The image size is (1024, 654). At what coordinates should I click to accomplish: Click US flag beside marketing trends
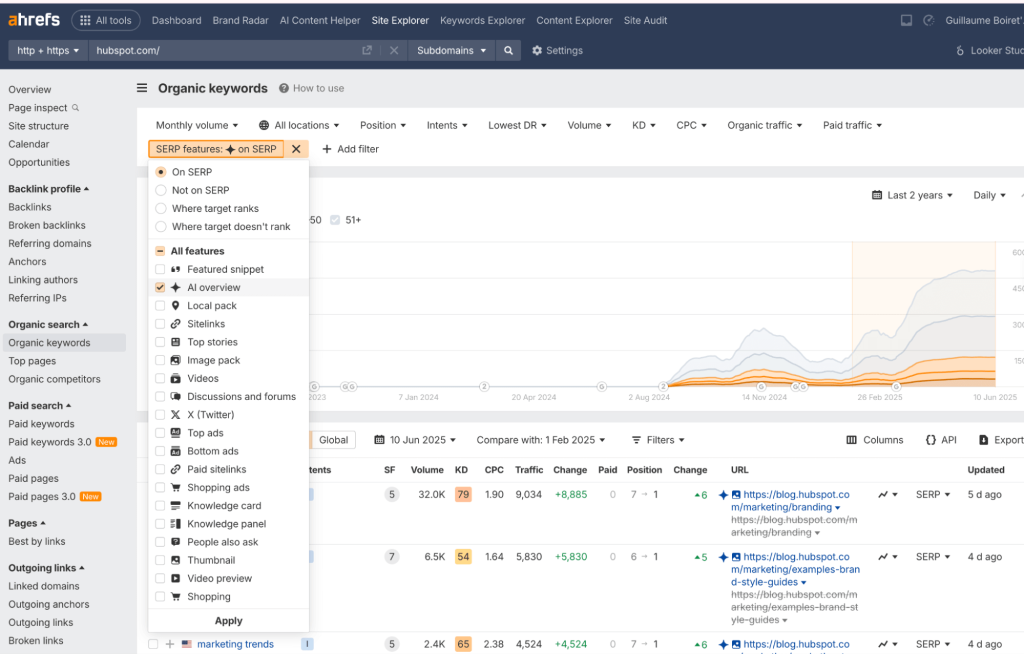pyautogui.click(x=187, y=644)
